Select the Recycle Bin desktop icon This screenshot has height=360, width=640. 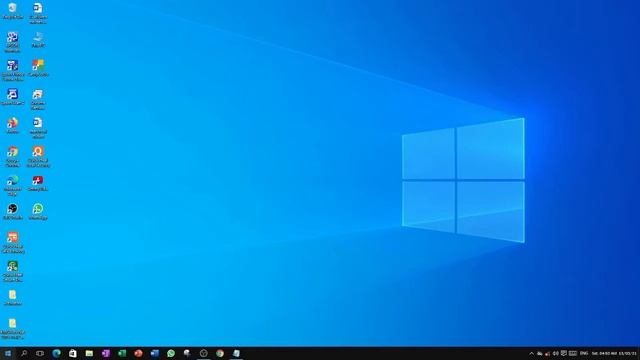[12, 11]
